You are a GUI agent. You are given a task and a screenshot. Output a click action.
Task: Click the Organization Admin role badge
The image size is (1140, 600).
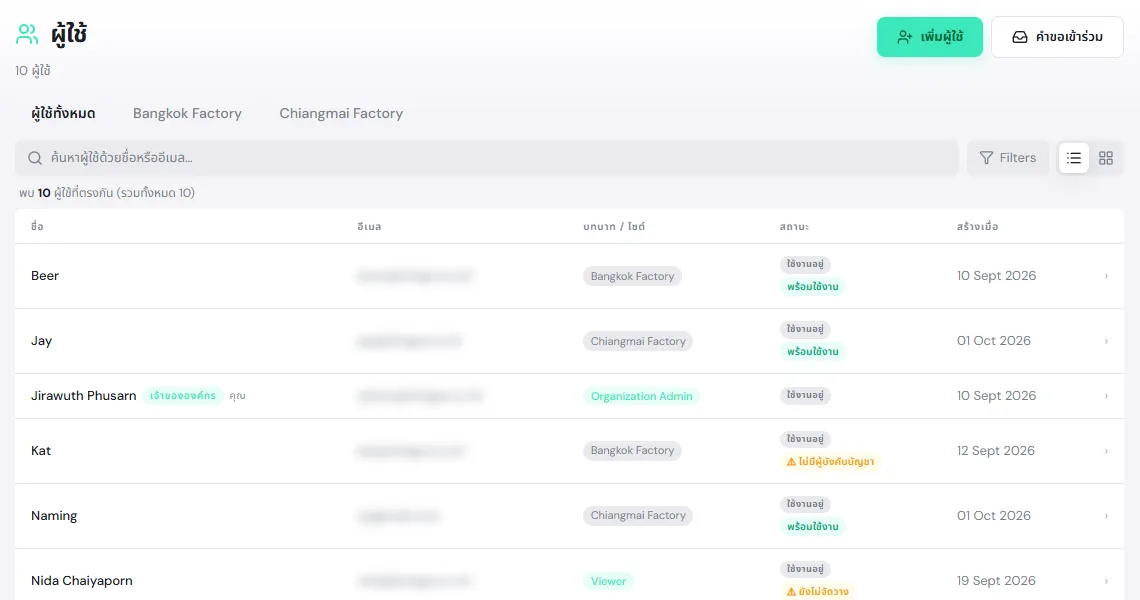pos(641,396)
